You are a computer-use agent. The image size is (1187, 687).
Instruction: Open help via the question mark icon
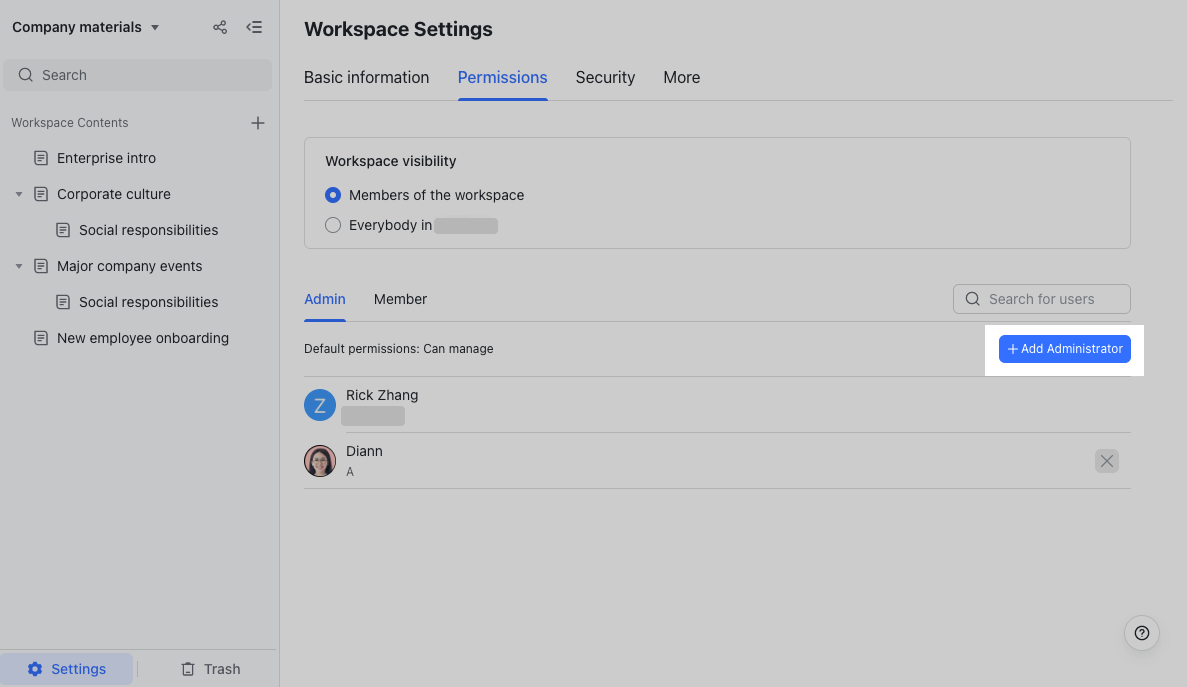click(x=1141, y=632)
